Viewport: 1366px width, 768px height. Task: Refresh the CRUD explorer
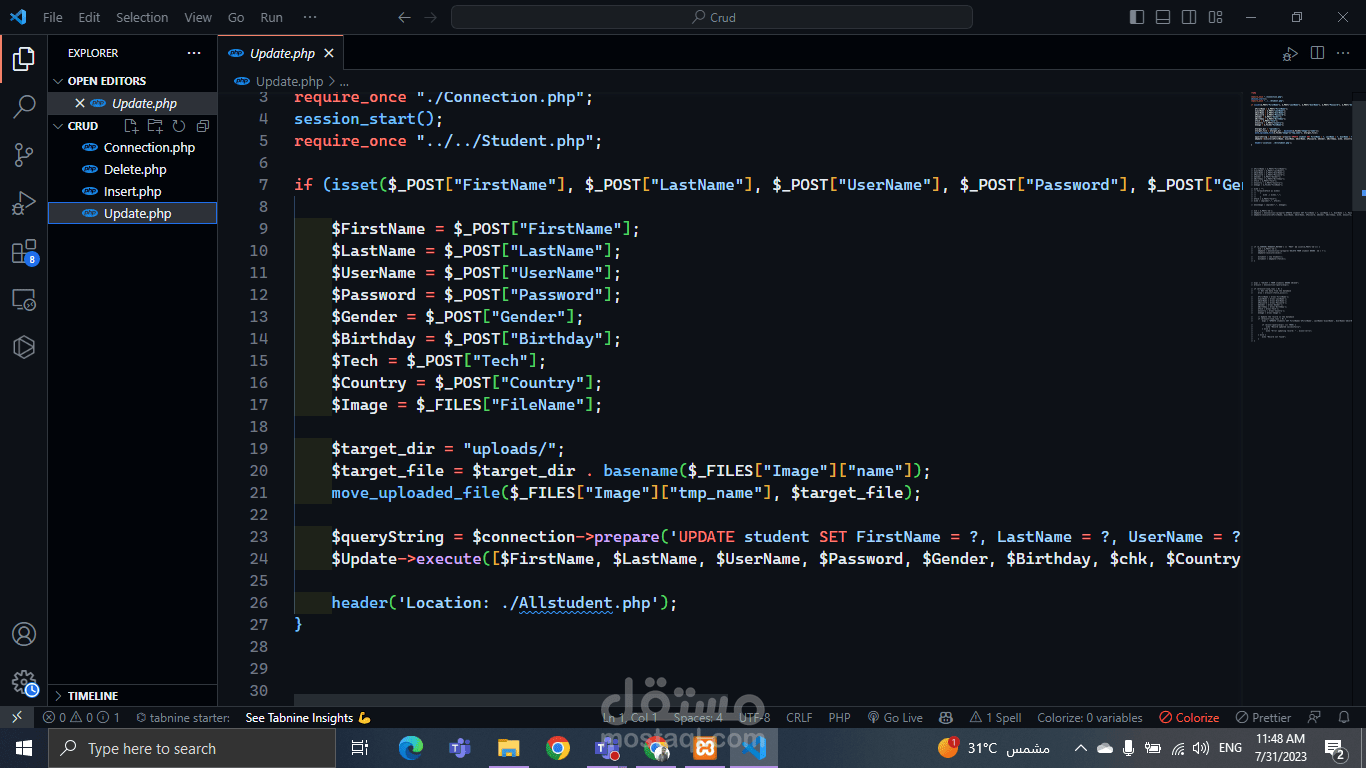[179, 126]
